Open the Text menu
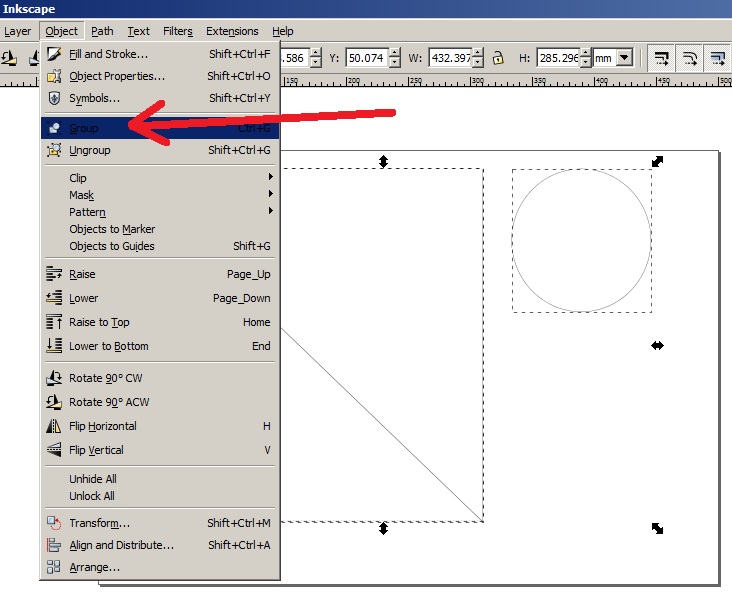This screenshot has height=597, width=732. [x=139, y=31]
